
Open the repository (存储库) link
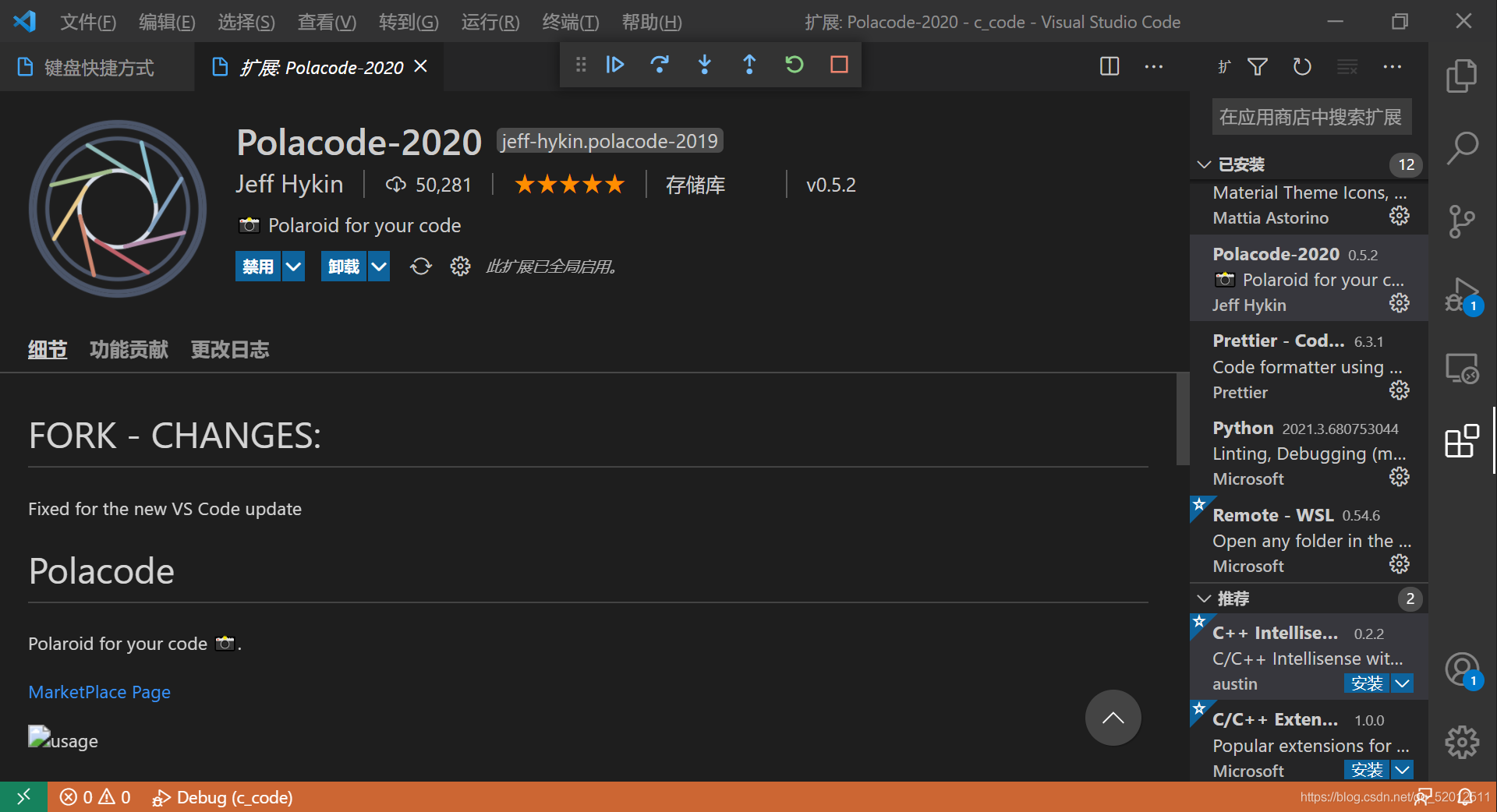[x=695, y=185]
